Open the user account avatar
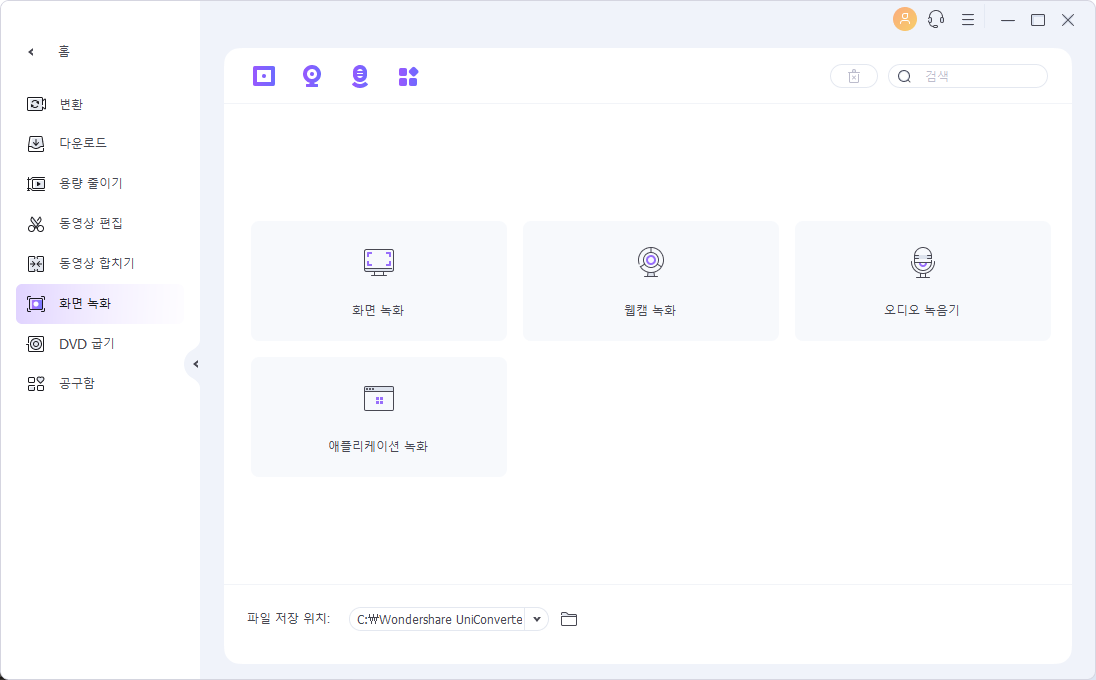This screenshot has width=1096, height=680. pyautogui.click(x=904, y=19)
